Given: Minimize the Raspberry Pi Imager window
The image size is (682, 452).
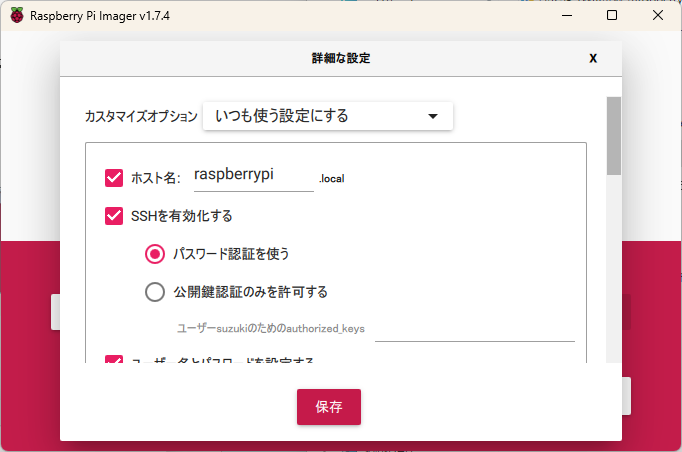Looking at the screenshot, I should point(566,16).
